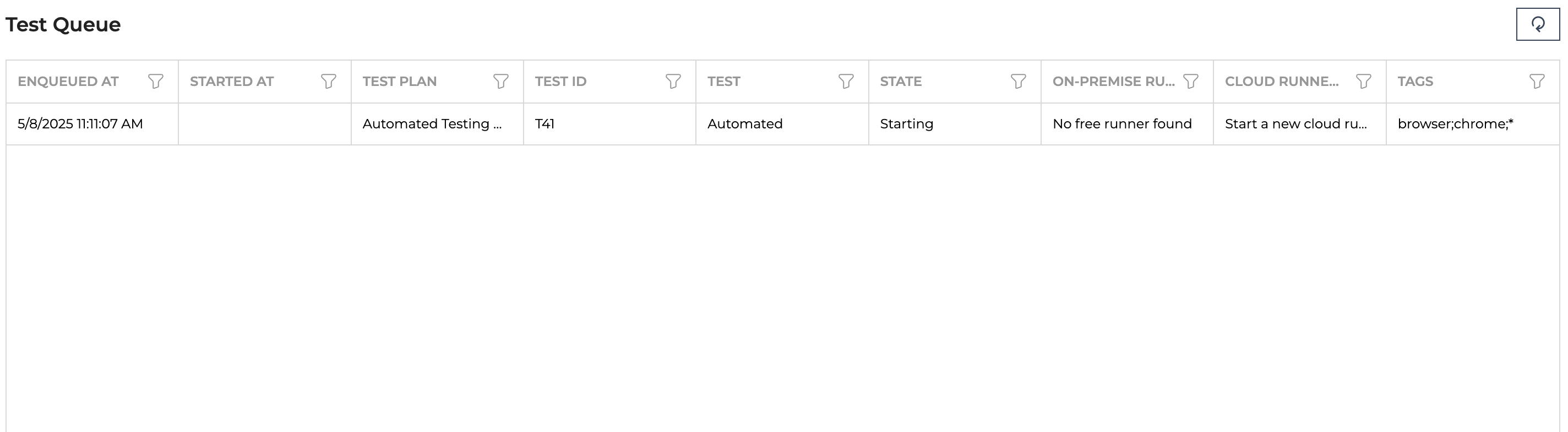
Task: Open the Test column filter icon
Action: point(846,81)
